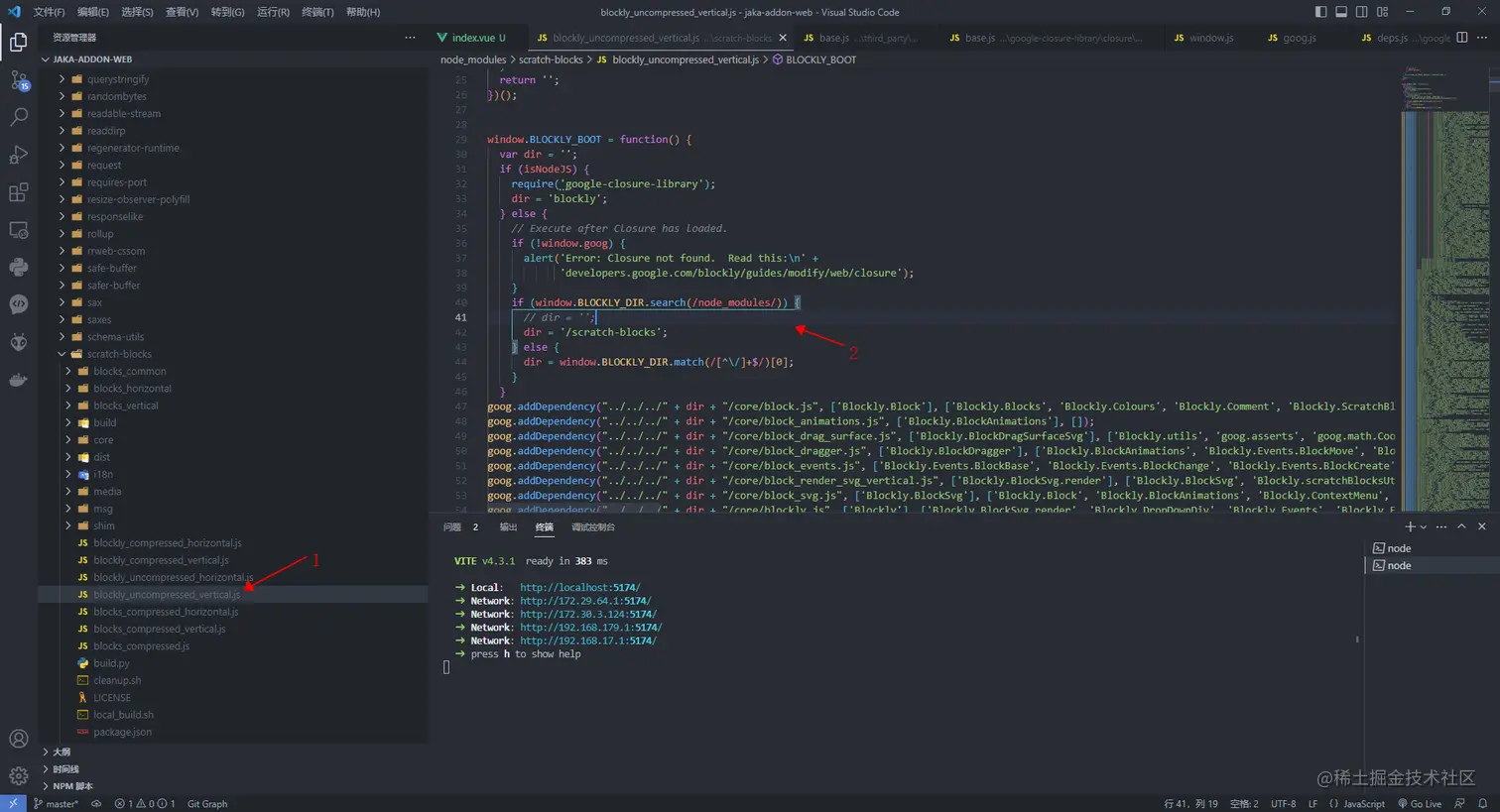Click Git Graph in status bar
Image resolution: width=1500 pixels, height=812 pixels.
pyautogui.click(x=207, y=803)
